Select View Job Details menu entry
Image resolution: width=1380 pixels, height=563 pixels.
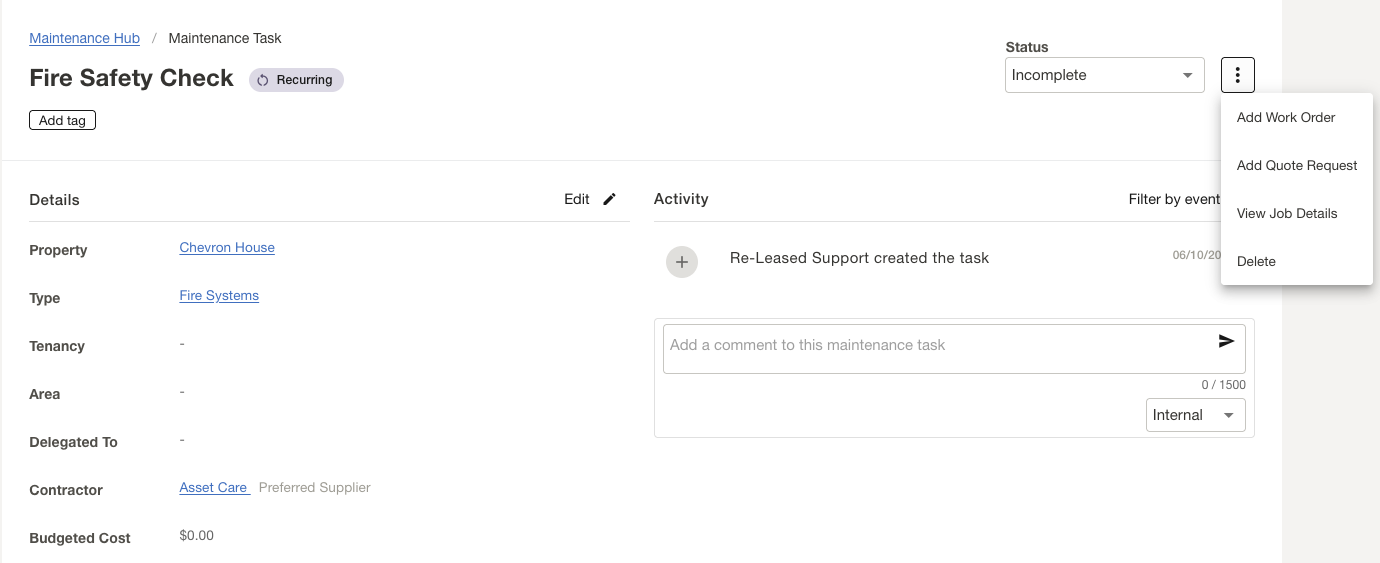point(1287,213)
